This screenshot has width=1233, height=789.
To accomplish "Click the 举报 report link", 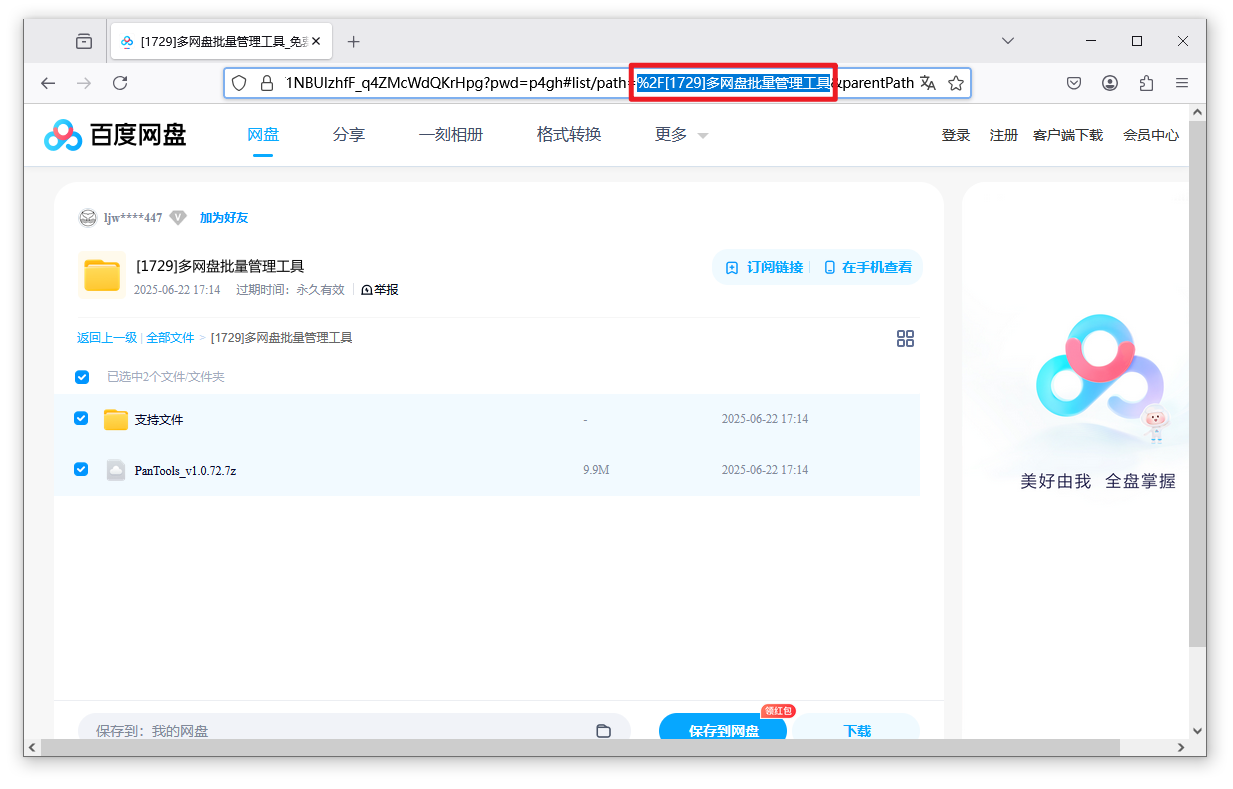I will pyautogui.click(x=380, y=290).
